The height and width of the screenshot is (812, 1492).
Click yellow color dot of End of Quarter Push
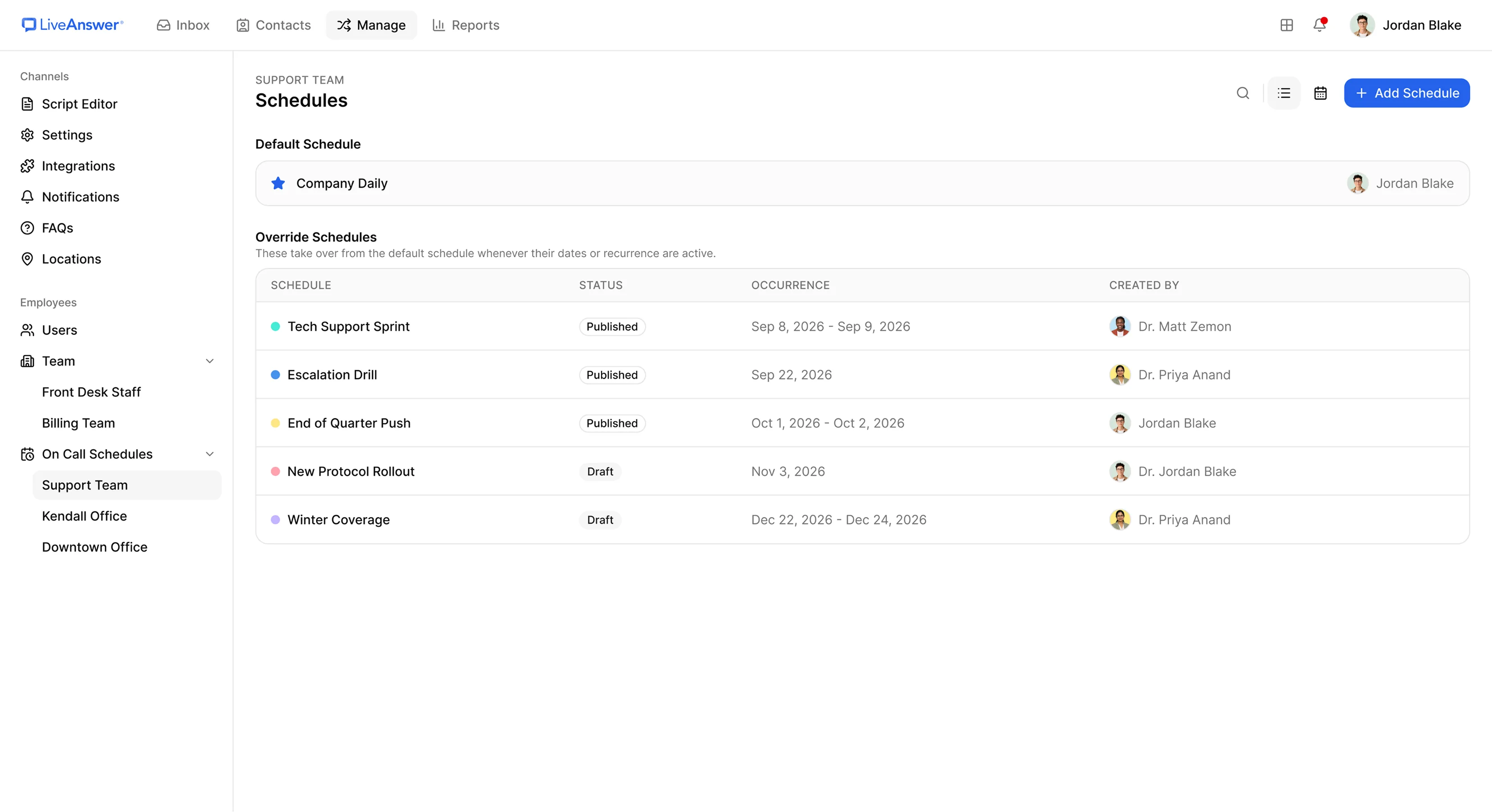(x=276, y=423)
